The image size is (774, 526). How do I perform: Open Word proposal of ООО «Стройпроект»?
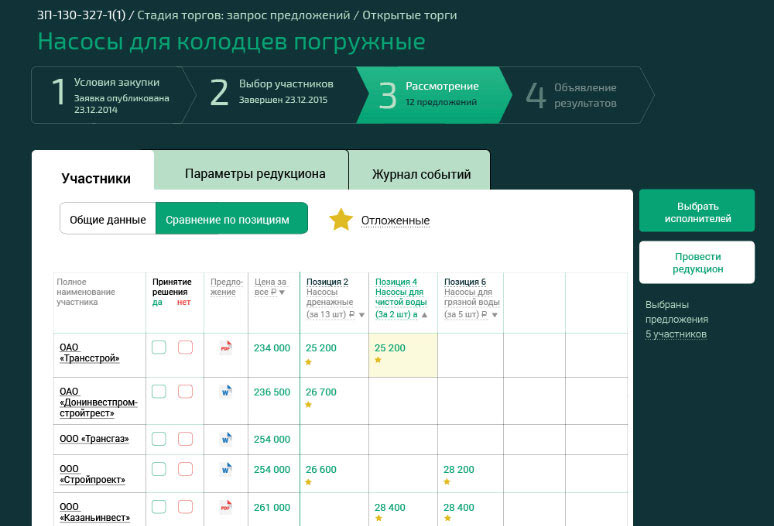click(x=225, y=469)
